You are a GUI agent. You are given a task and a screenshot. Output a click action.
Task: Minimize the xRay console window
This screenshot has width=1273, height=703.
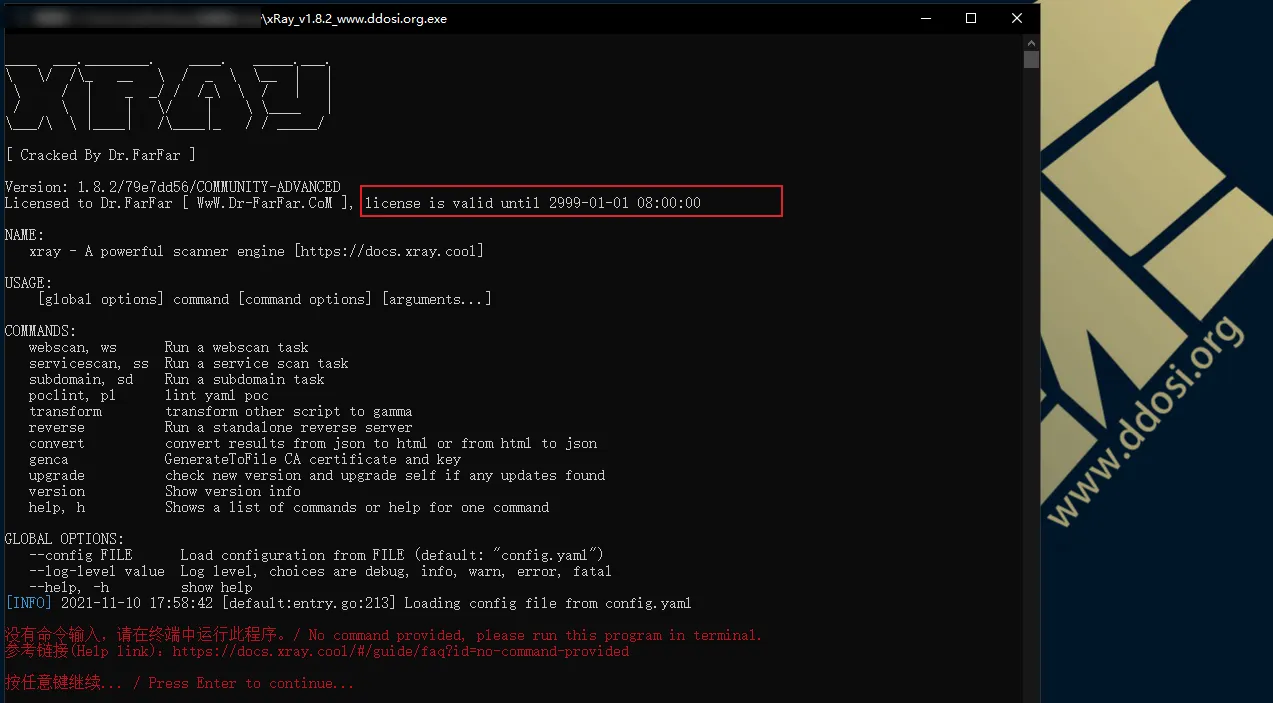[924, 18]
